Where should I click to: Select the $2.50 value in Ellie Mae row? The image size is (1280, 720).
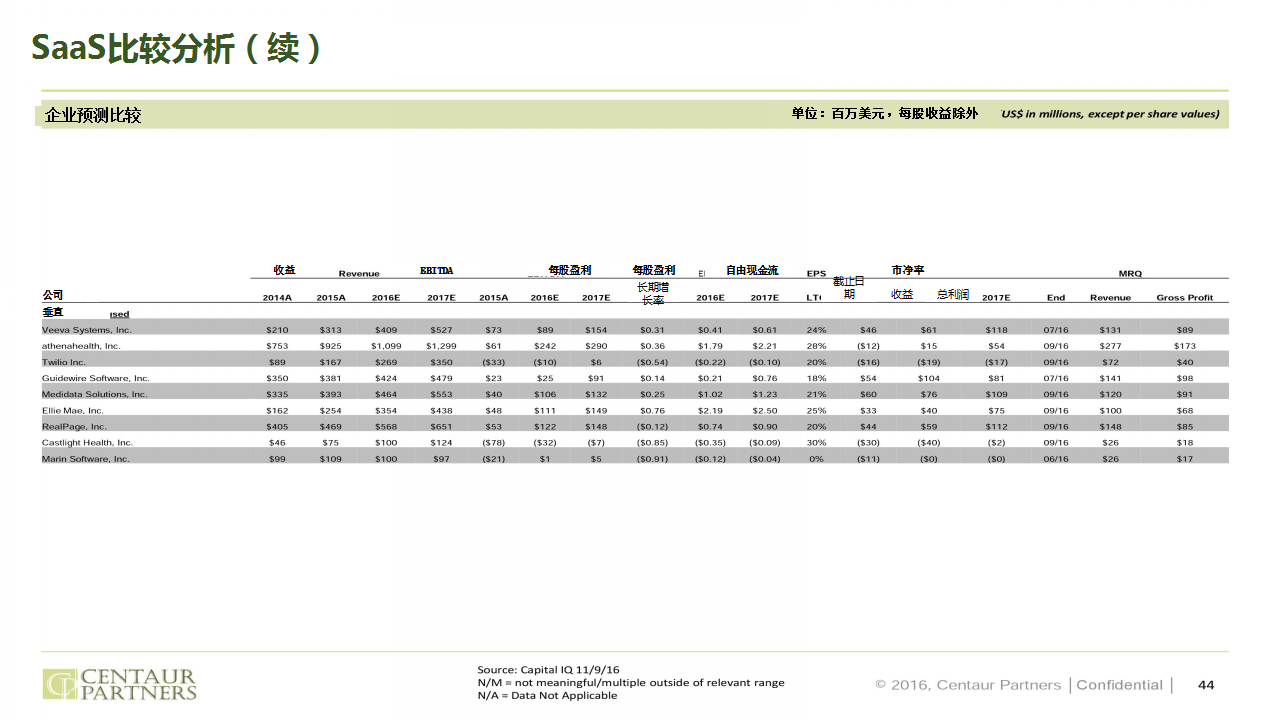764,410
